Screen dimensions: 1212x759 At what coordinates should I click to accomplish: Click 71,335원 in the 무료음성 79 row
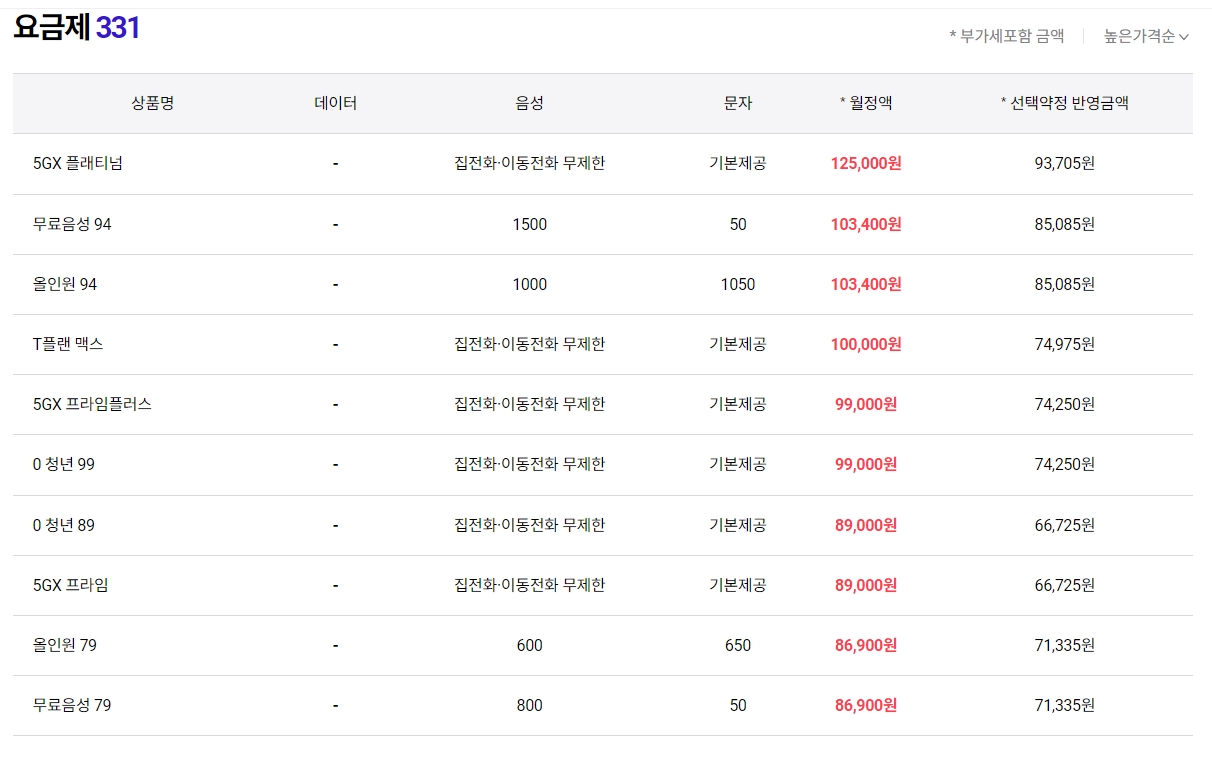[1064, 705]
